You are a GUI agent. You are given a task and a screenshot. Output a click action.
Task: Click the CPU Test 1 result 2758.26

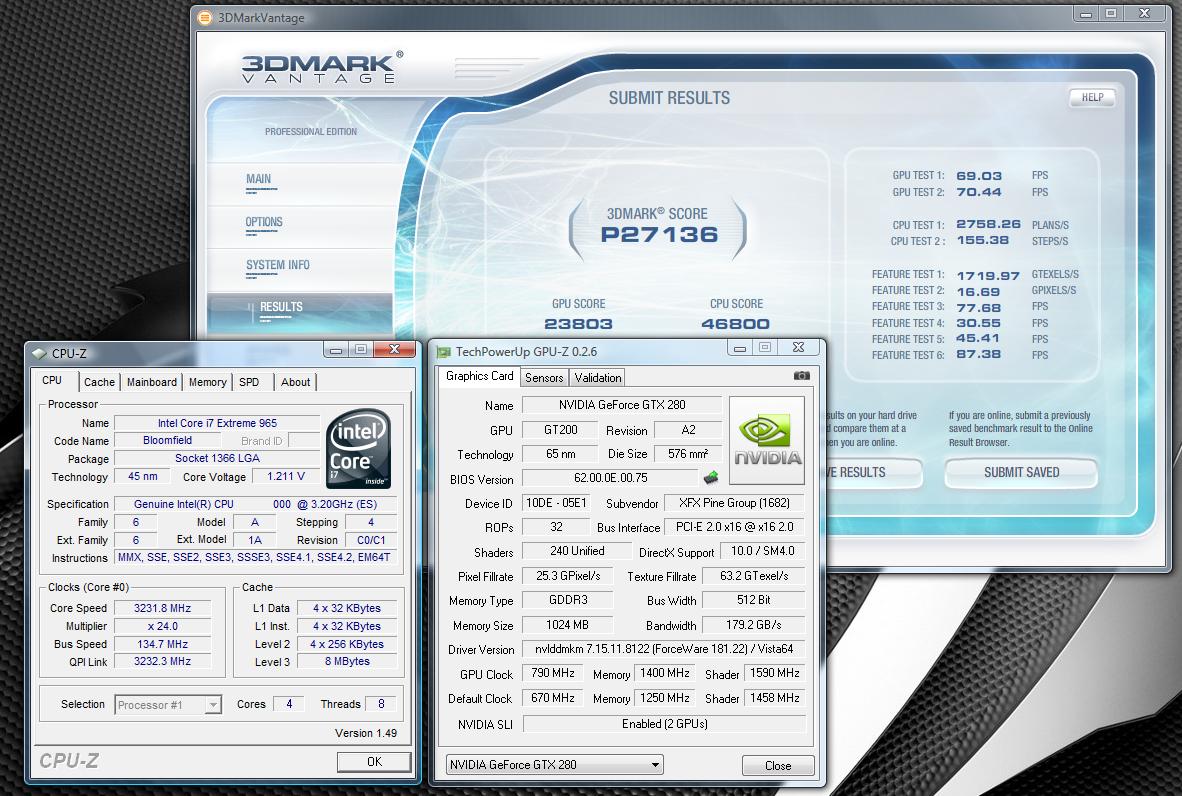(x=988, y=225)
